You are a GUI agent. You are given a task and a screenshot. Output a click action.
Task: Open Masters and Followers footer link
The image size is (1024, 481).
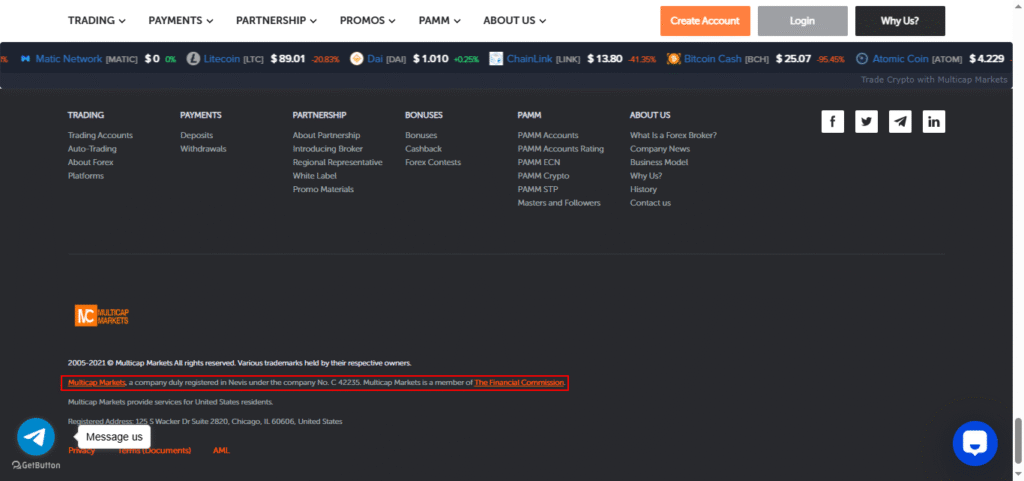click(559, 203)
